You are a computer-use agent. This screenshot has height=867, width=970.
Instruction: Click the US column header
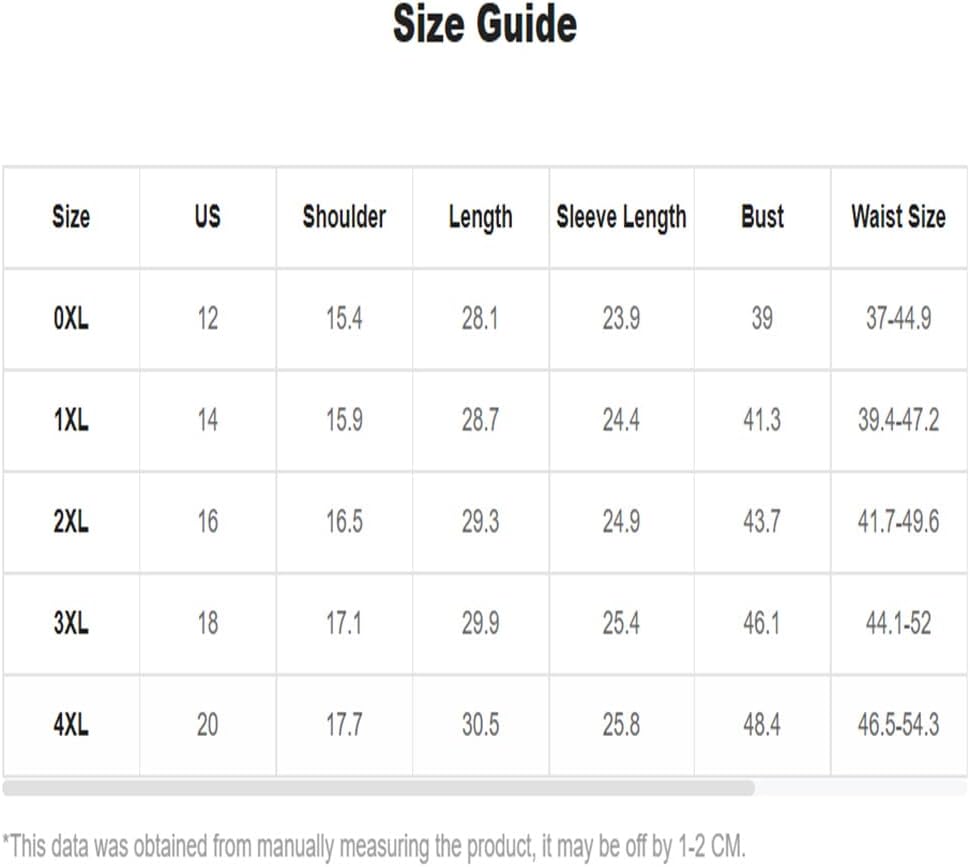pyautogui.click(x=207, y=217)
